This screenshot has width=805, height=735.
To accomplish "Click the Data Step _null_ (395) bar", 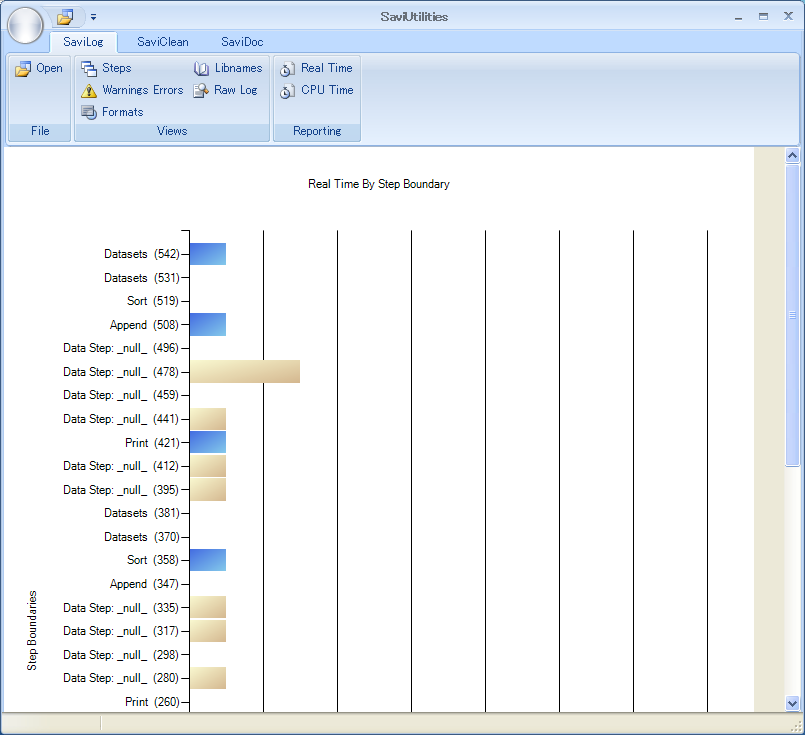I will point(208,490).
